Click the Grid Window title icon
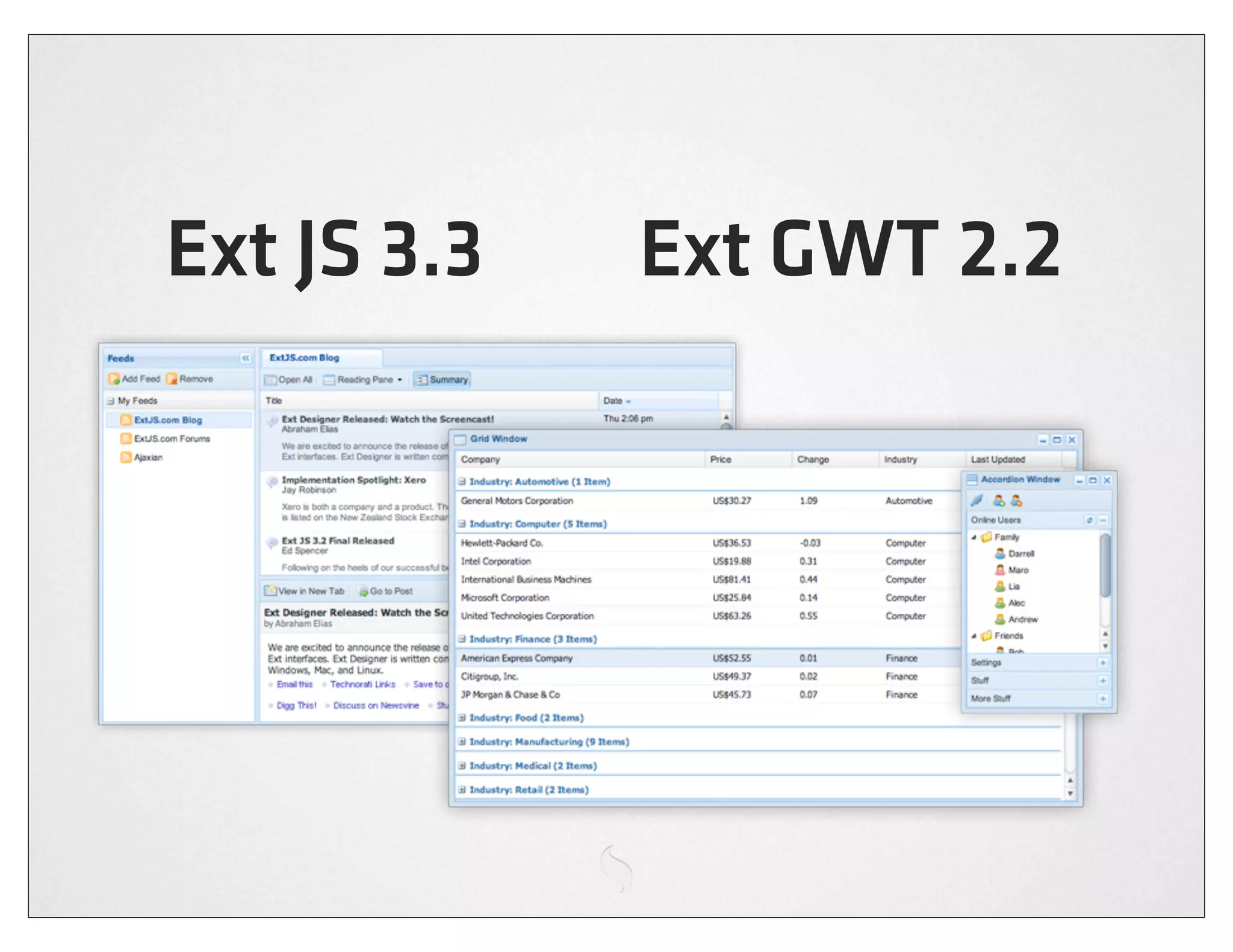This screenshot has width=1233, height=952. (461, 439)
